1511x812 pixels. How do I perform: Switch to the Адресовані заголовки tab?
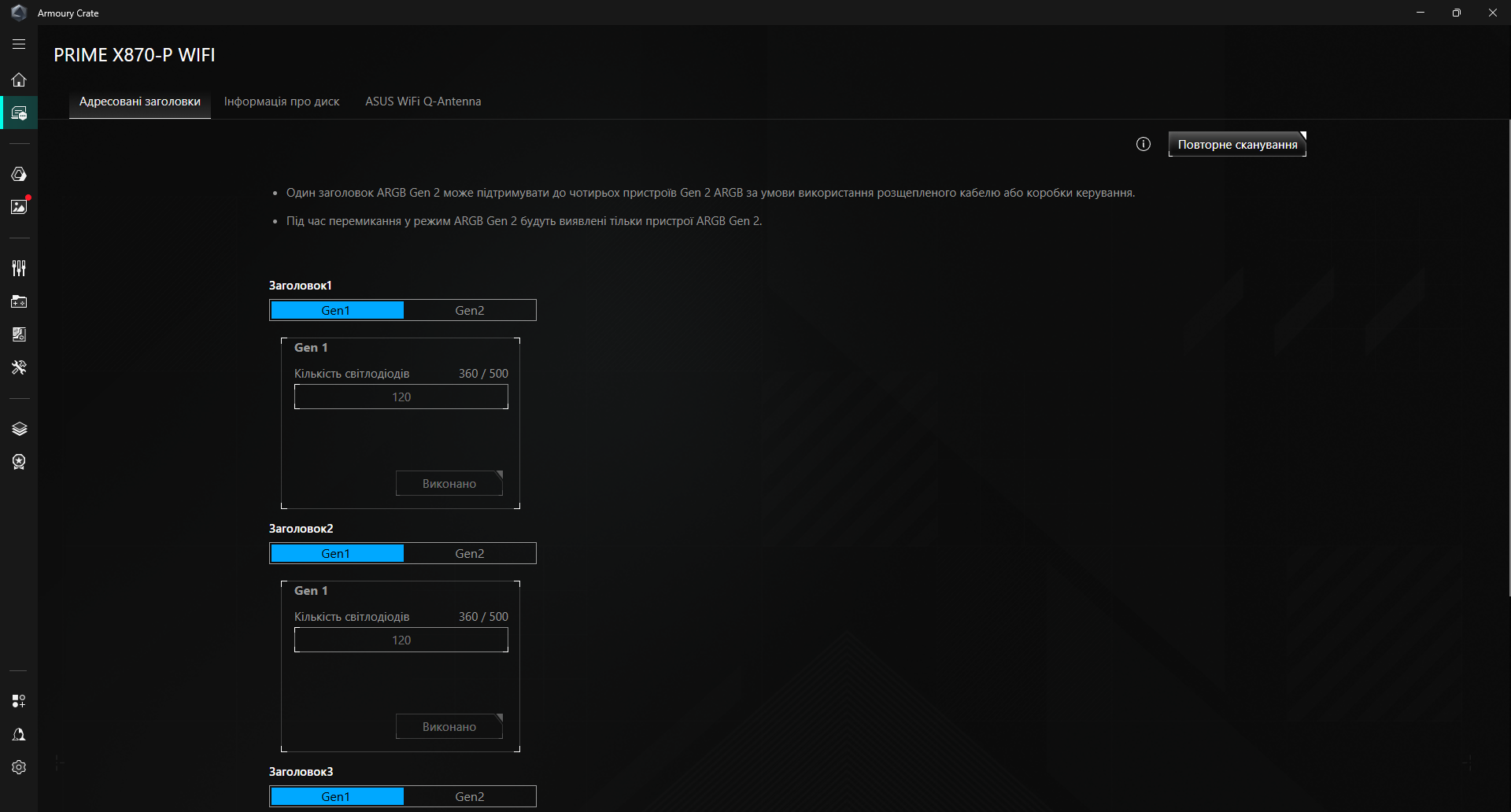pyautogui.click(x=140, y=101)
